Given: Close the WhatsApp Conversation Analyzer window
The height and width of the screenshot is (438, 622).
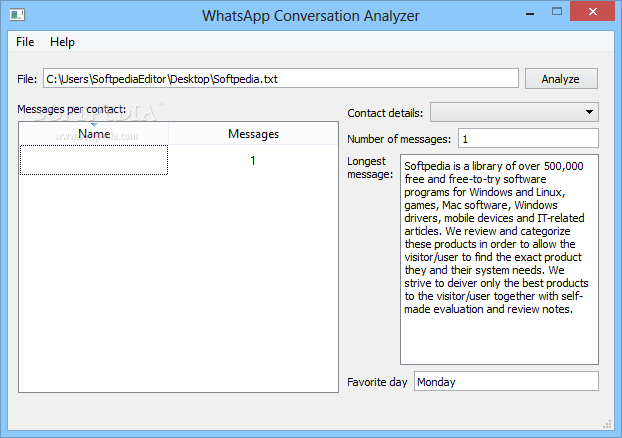Looking at the screenshot, I should [x=593, y=11].
